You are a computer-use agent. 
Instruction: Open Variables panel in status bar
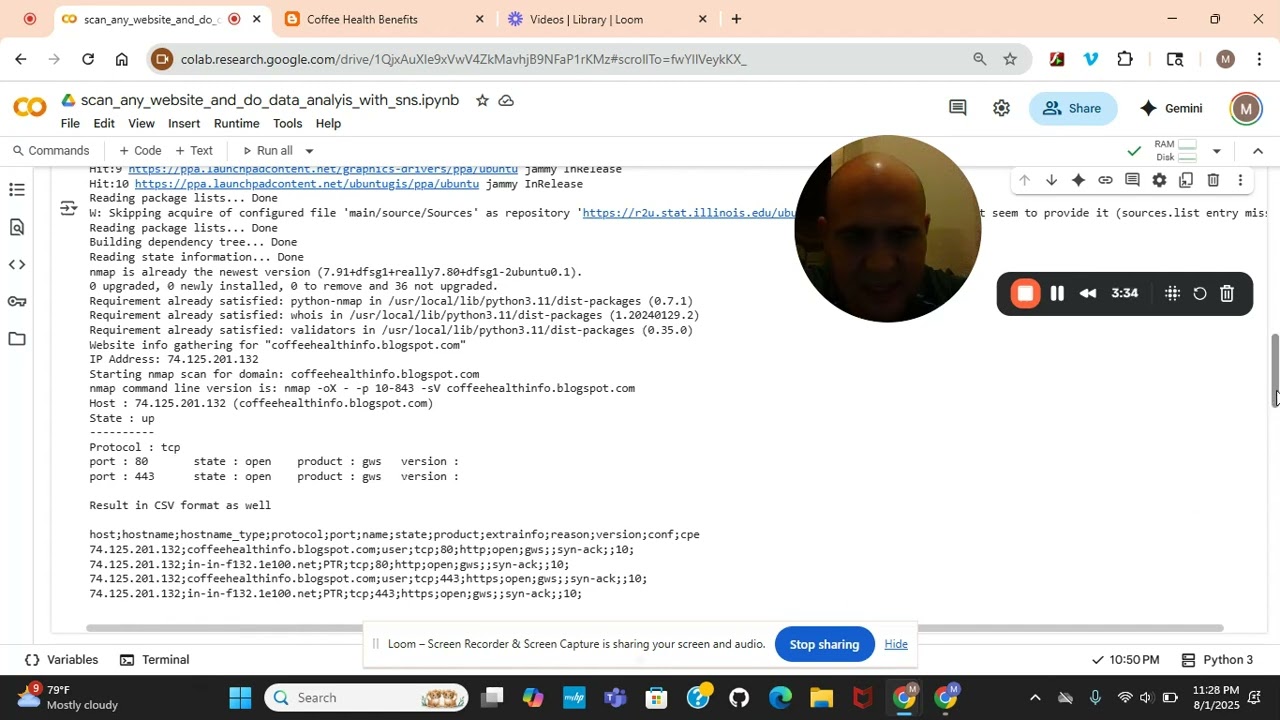[x=61, y=660]
